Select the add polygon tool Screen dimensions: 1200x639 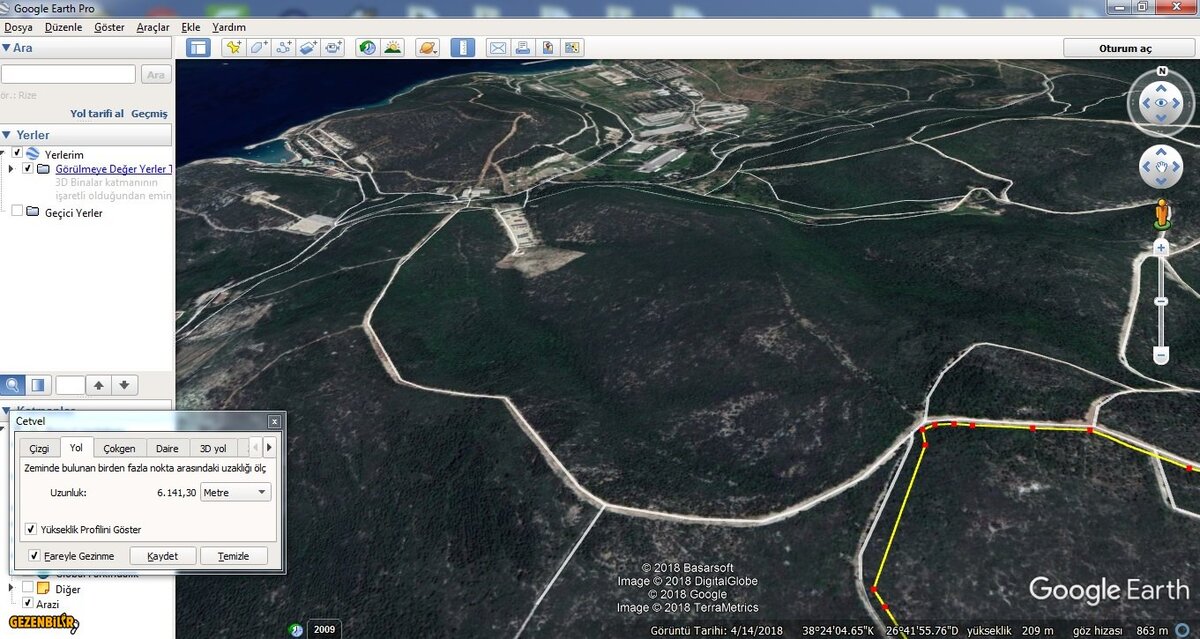click(x=257, y=47)
